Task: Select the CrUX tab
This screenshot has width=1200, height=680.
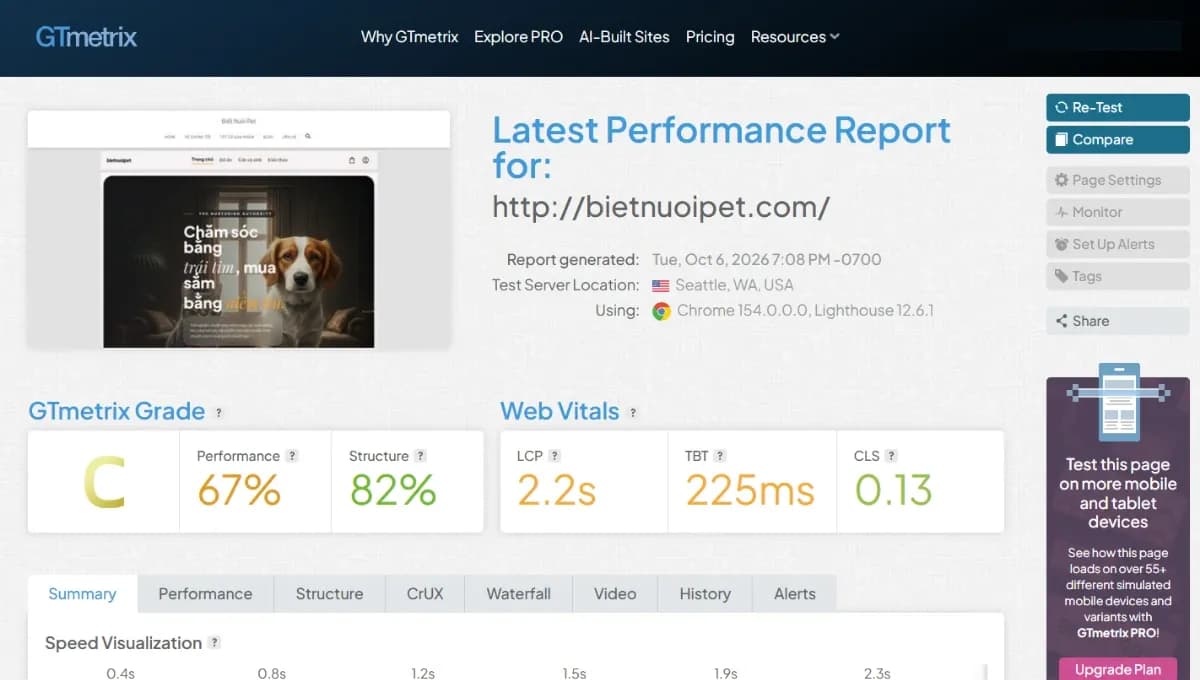Action: pyautogui.click(x=425, y=594)
